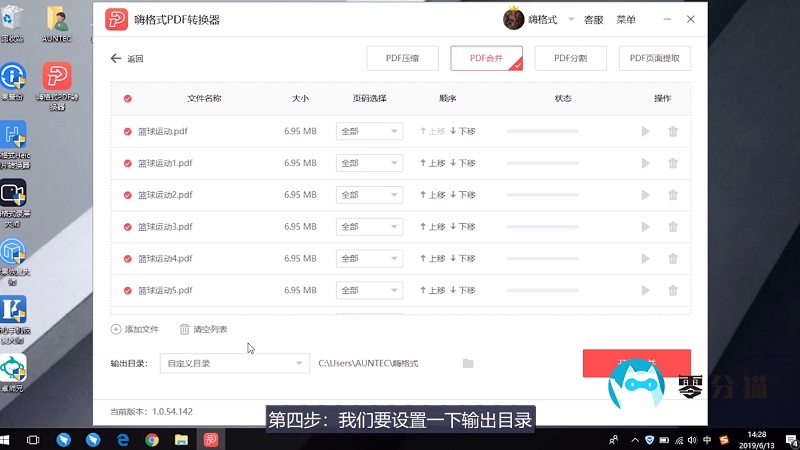This screenshot has width=800, height=450.
Task: Toggle the checkbox for 篮球运动5.pdf
Action: (127, 291)
